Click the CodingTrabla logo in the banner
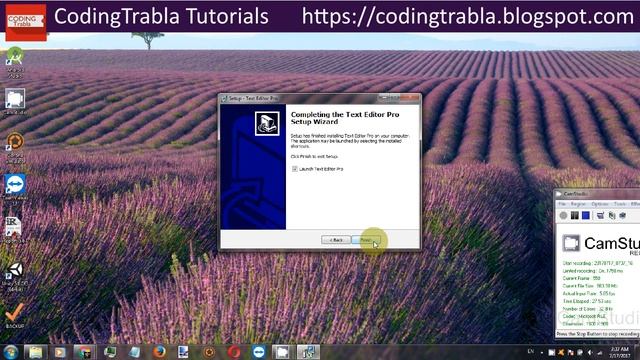 [26, 22]
